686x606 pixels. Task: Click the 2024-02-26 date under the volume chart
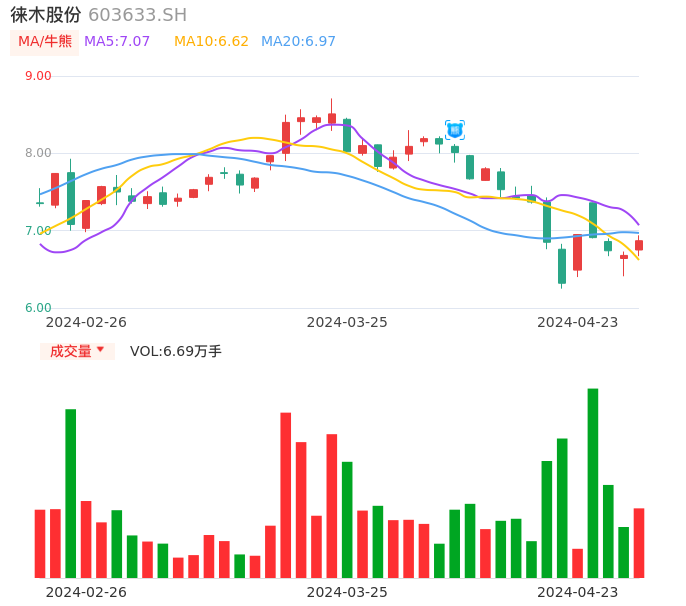86,592
